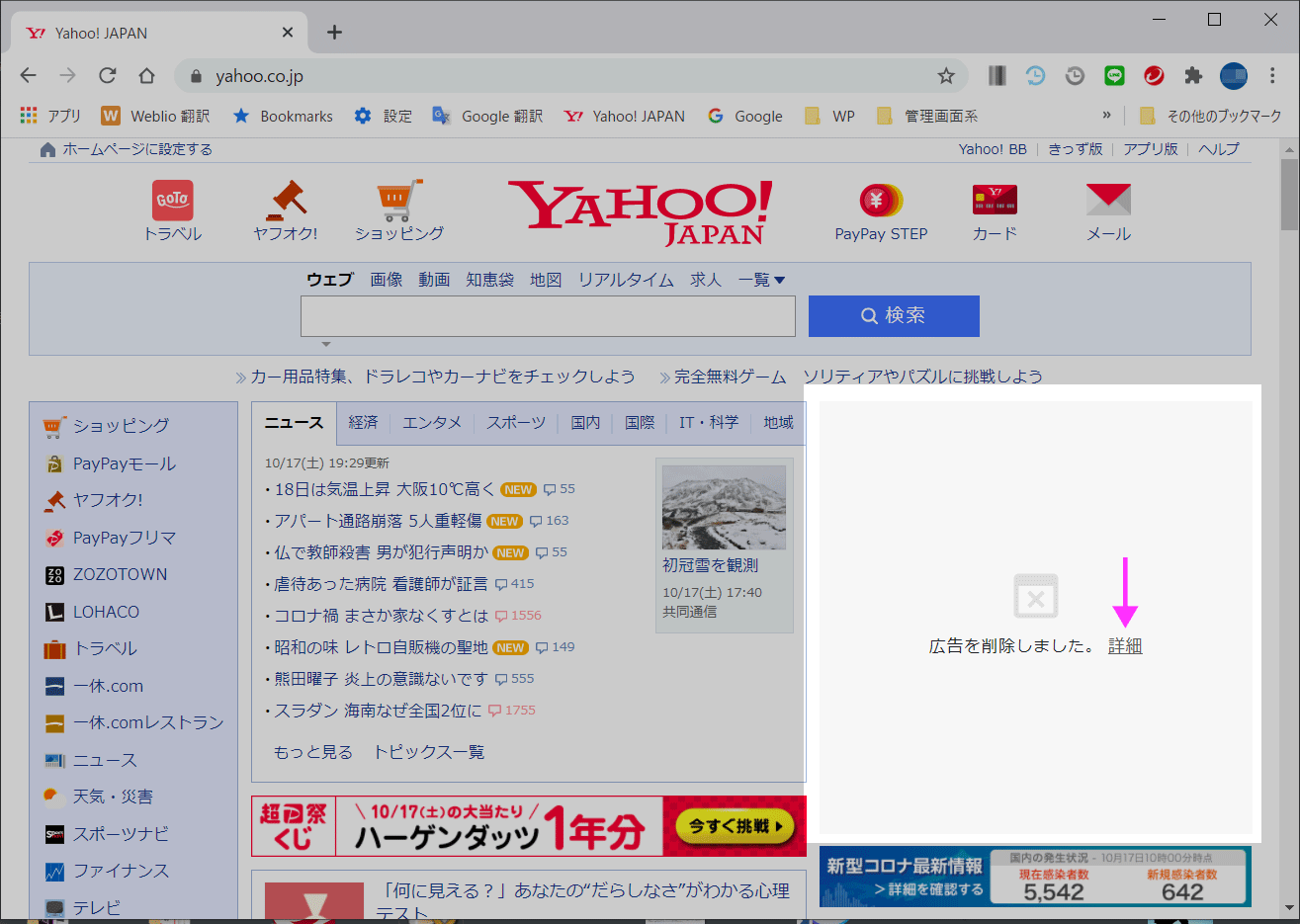Click ZOZOTOWN sidebar icon
This screenshot has width=1300, height=924.
55,575
